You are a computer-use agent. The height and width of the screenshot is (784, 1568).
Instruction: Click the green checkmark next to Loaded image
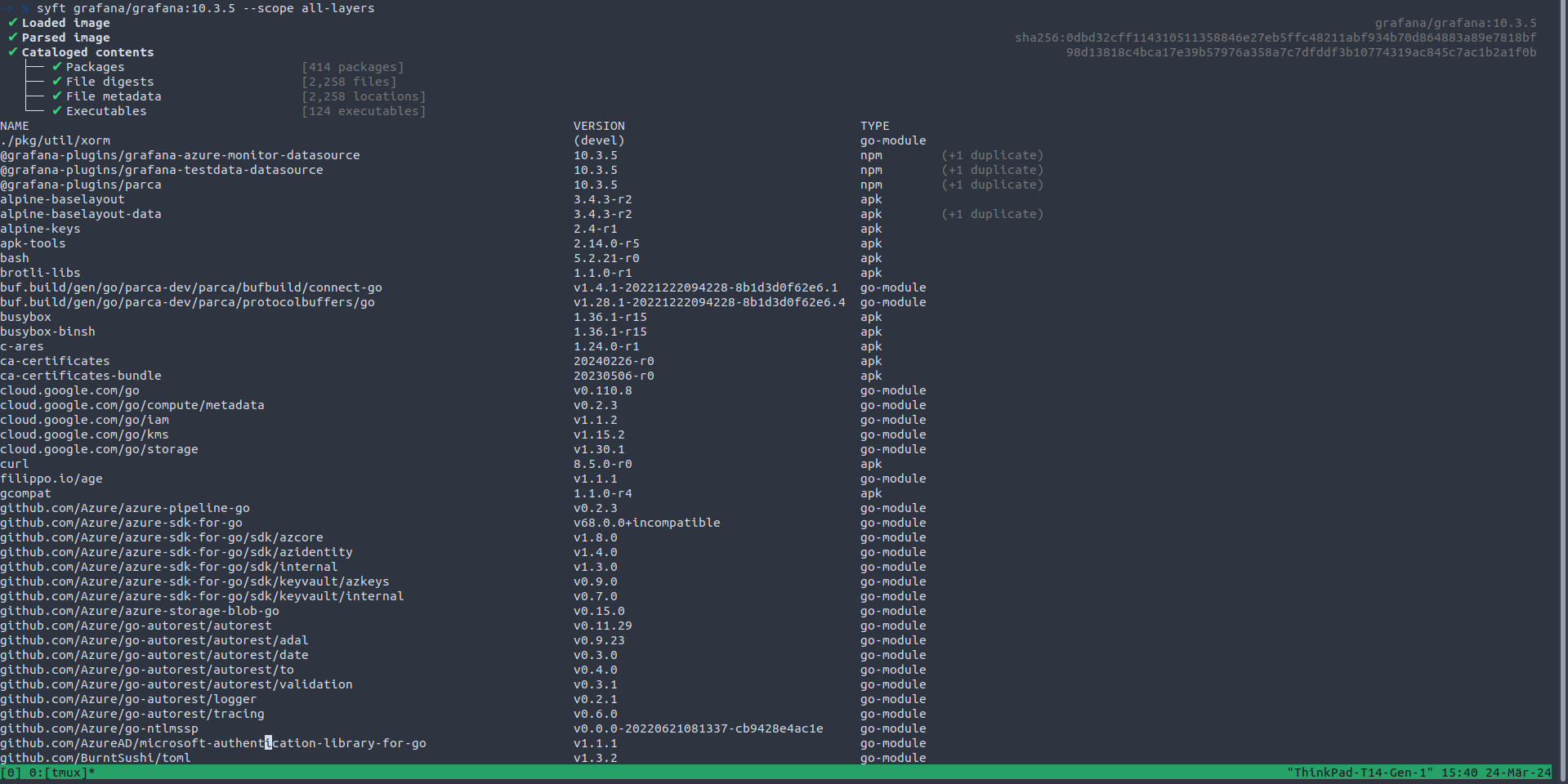[x=13, y=23]
